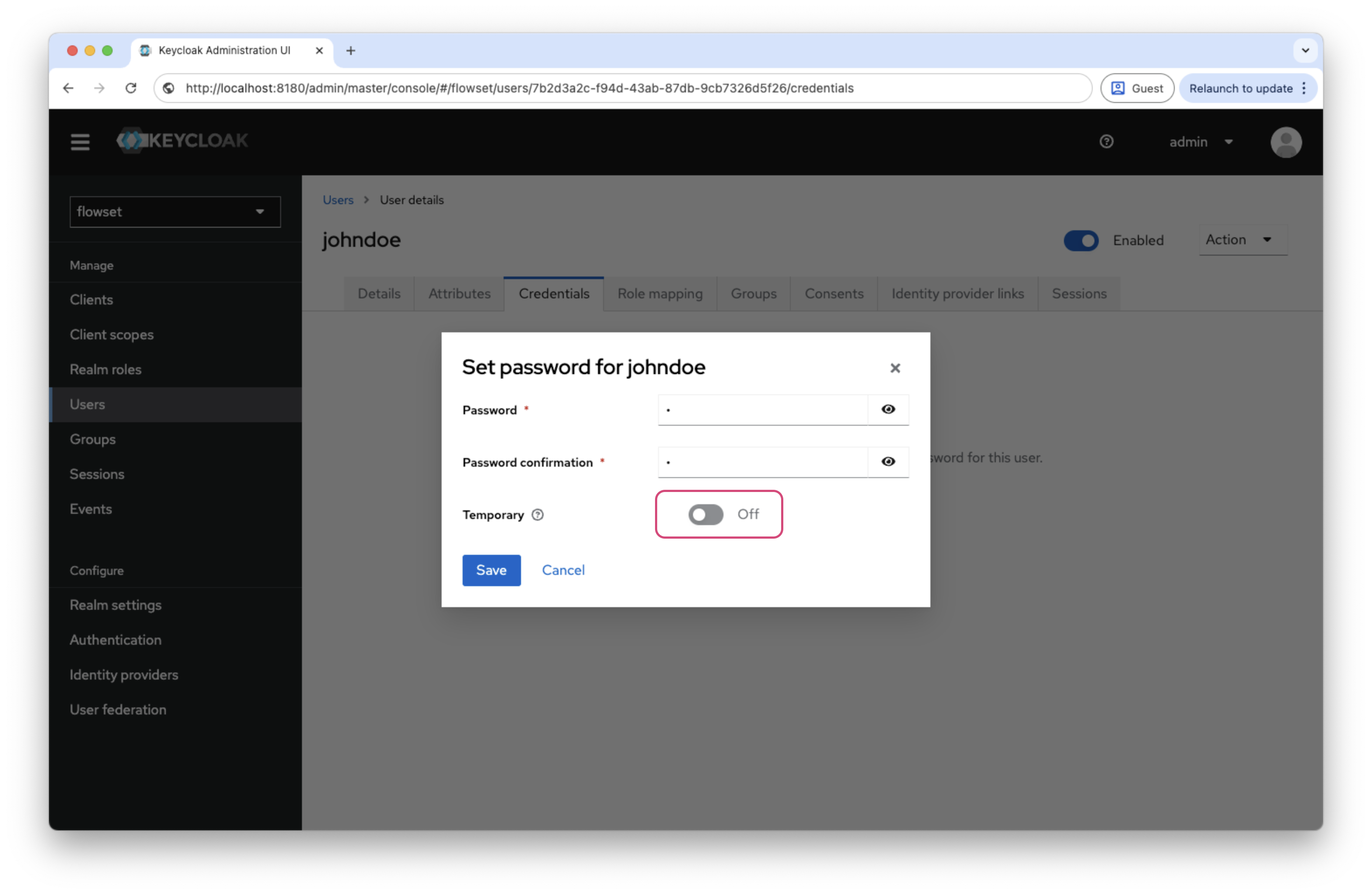1372x895 pixels.
Task: Cancel the password change
Action: tap(563, 570)
